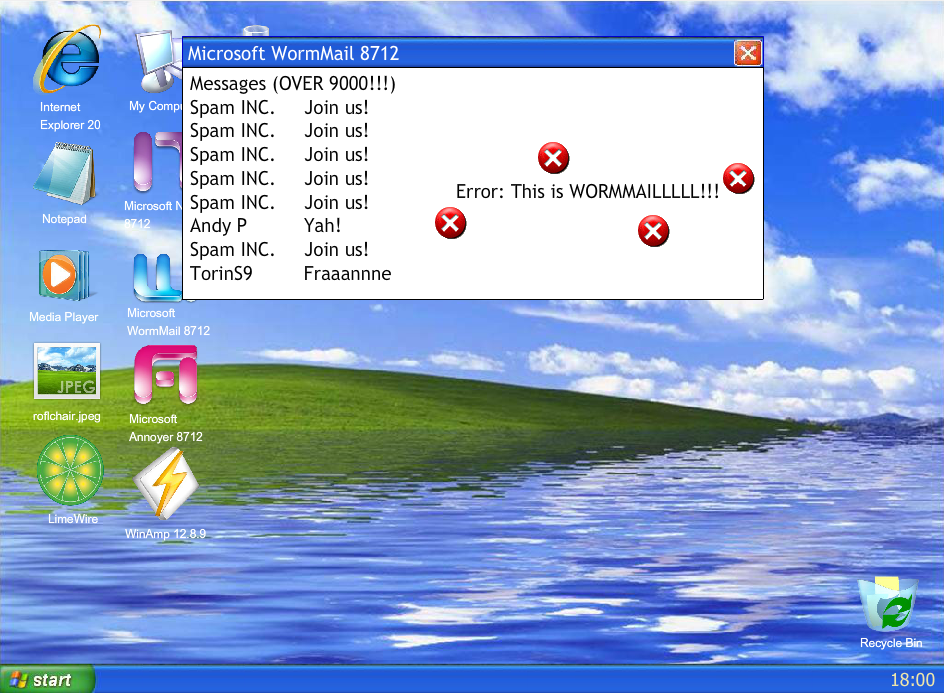Open the Internet Explorer 20 desktop icon
This screenshot has width=944, height=693.
pos(69,60)
